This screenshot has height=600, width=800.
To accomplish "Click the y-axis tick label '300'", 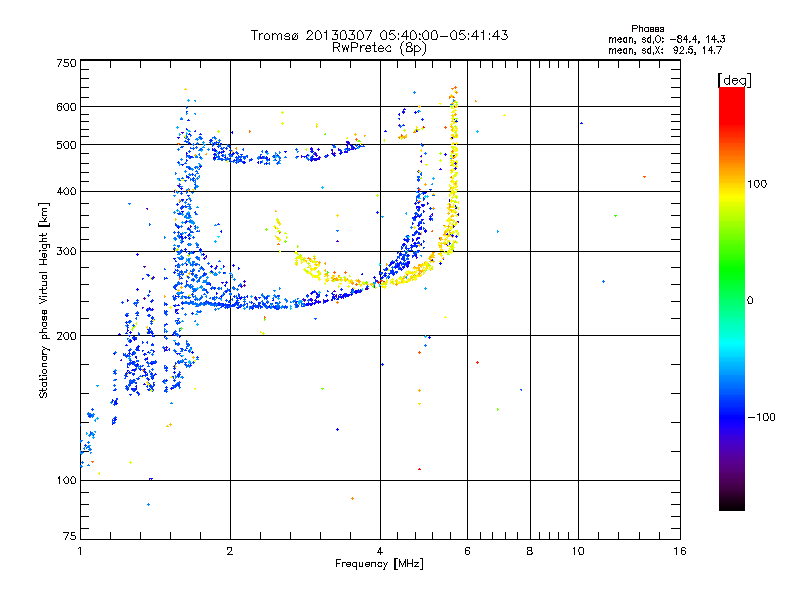I will [x=66, y=252].
